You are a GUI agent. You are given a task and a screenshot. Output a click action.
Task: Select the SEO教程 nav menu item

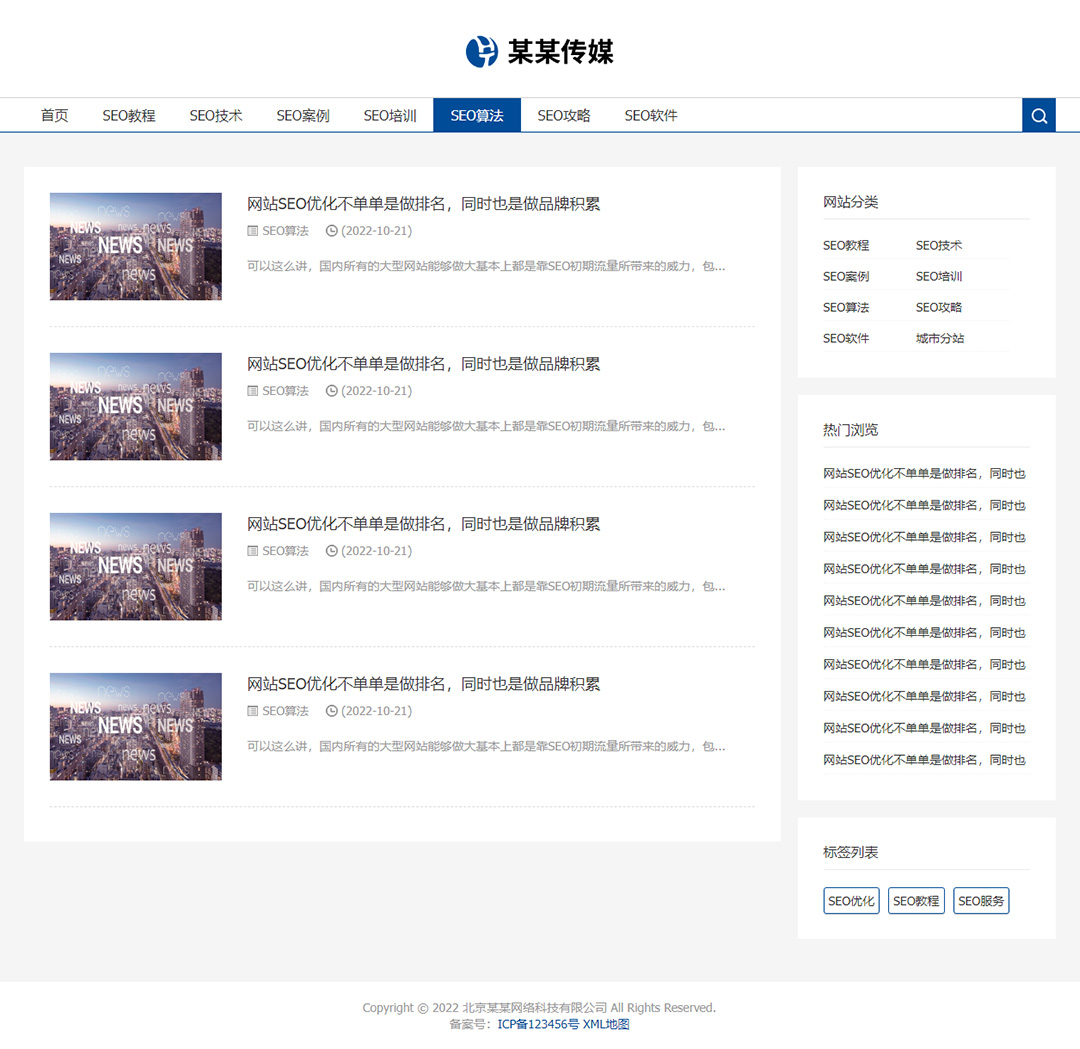point(129,116)
